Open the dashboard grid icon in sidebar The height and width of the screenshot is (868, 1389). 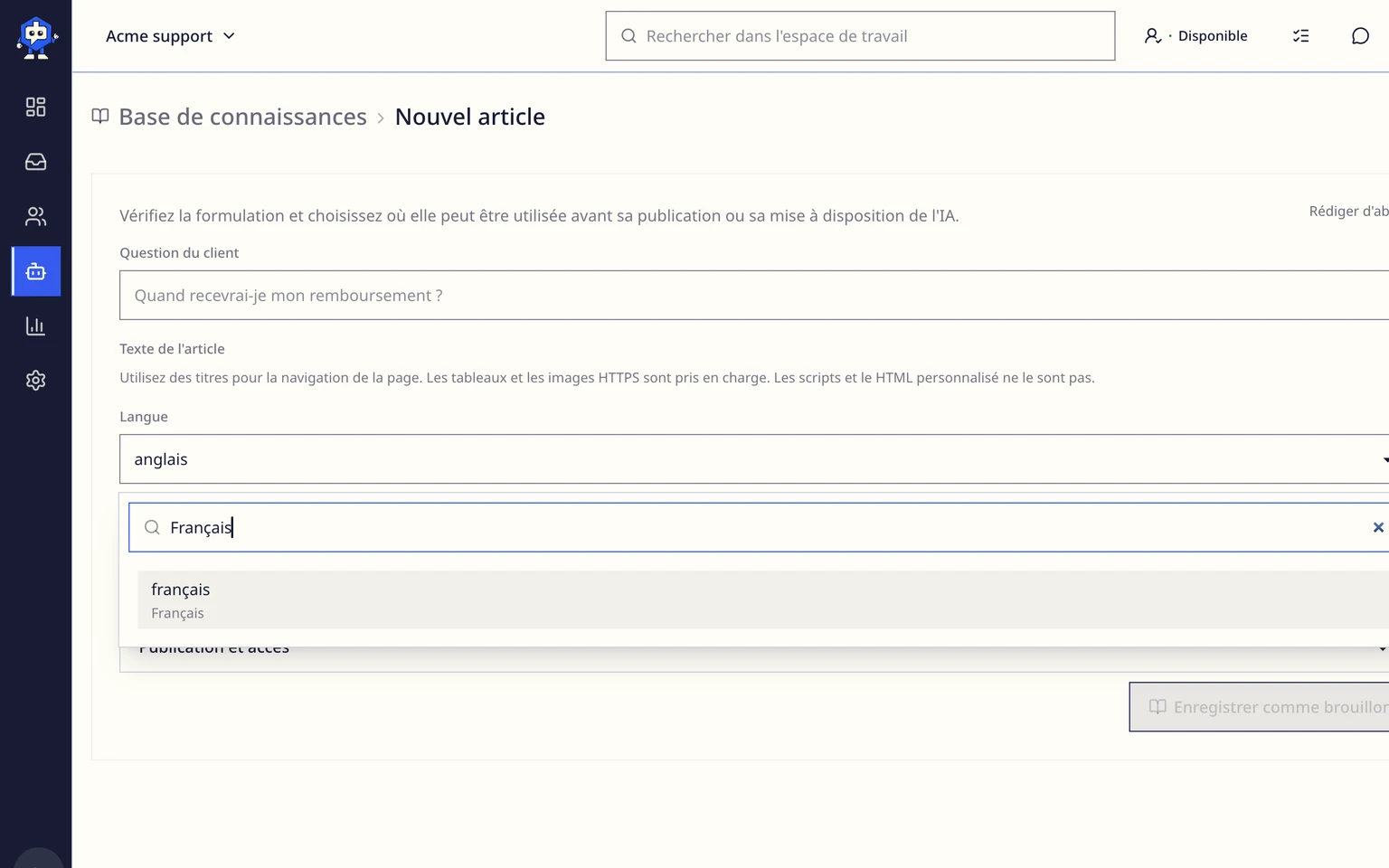point(36,107)
